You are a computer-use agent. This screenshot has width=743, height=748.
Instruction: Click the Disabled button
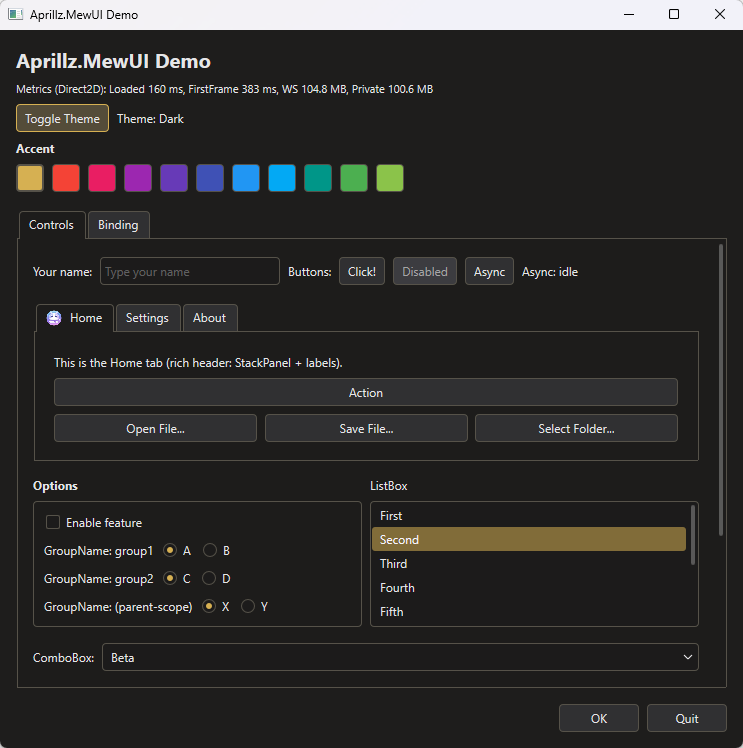[x=425, y=271]
